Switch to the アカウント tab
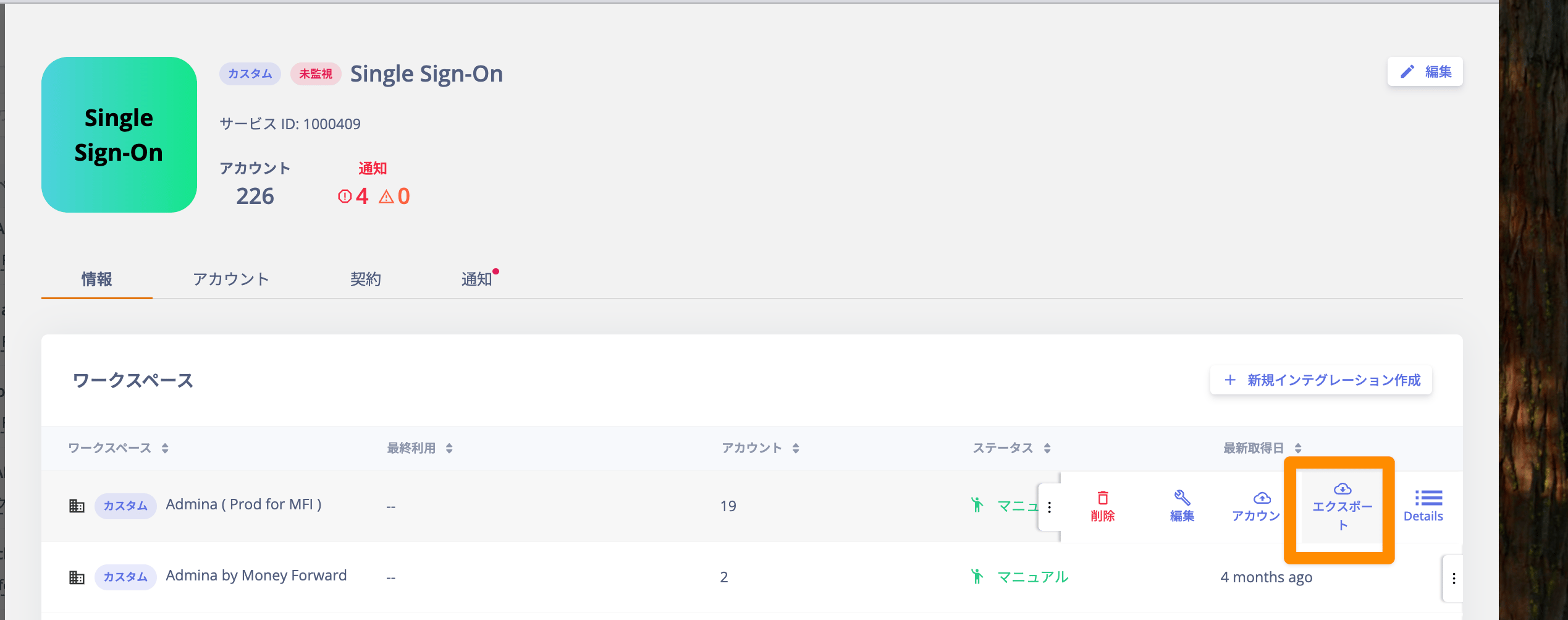Image resolution: width=1568 pixels, height=620 pixels. tap(231, 279)
